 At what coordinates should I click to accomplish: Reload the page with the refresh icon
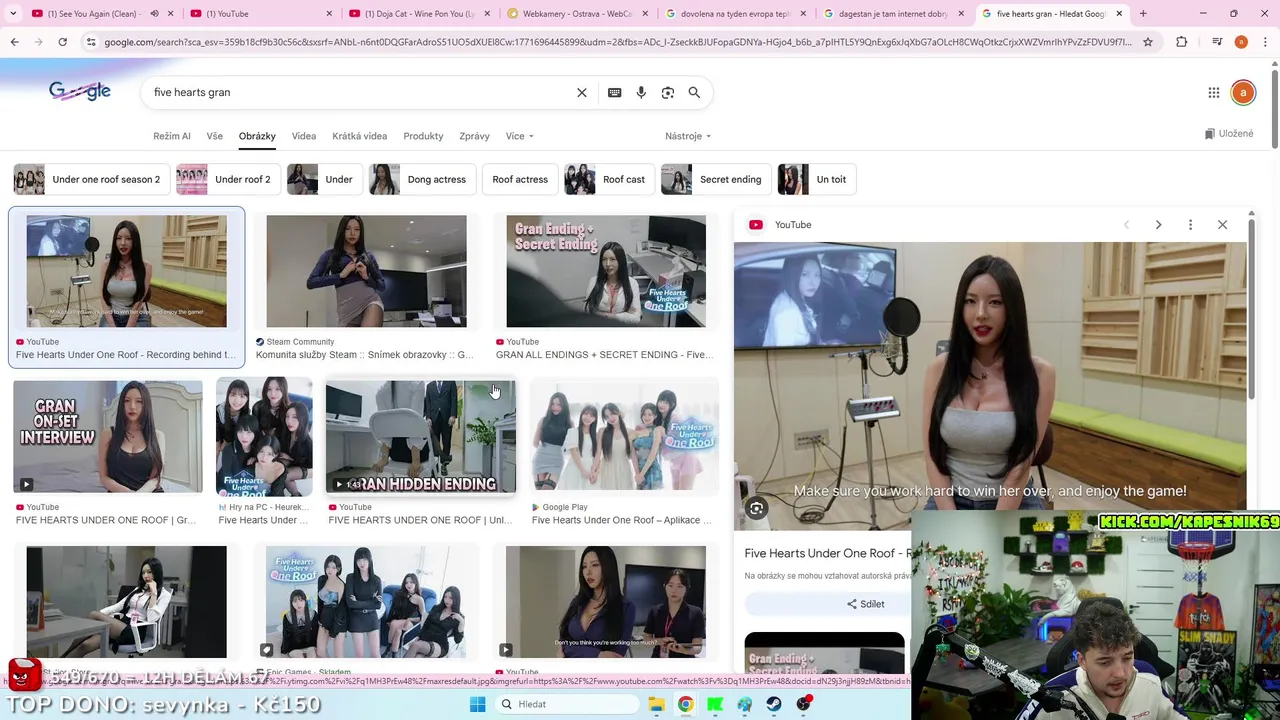(62, 42)
